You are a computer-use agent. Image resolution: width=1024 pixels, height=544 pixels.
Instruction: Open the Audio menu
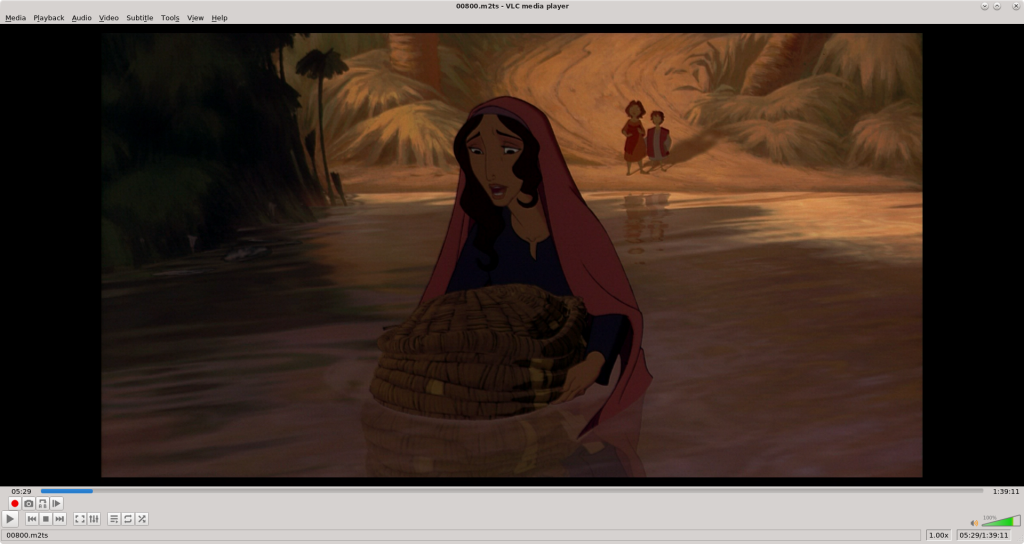[82, 18]
